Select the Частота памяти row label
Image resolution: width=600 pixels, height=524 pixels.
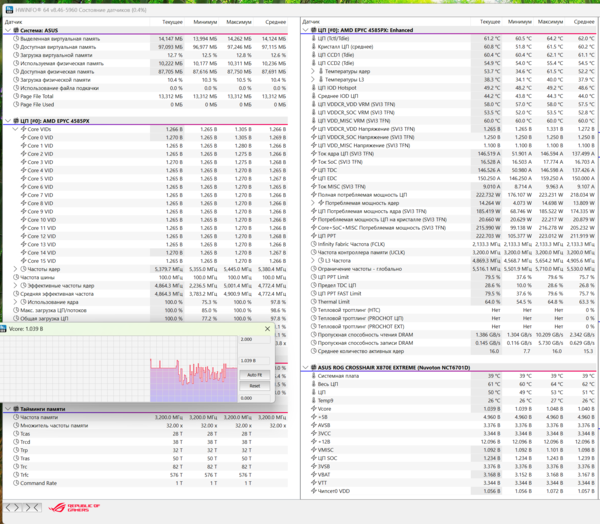39,417
